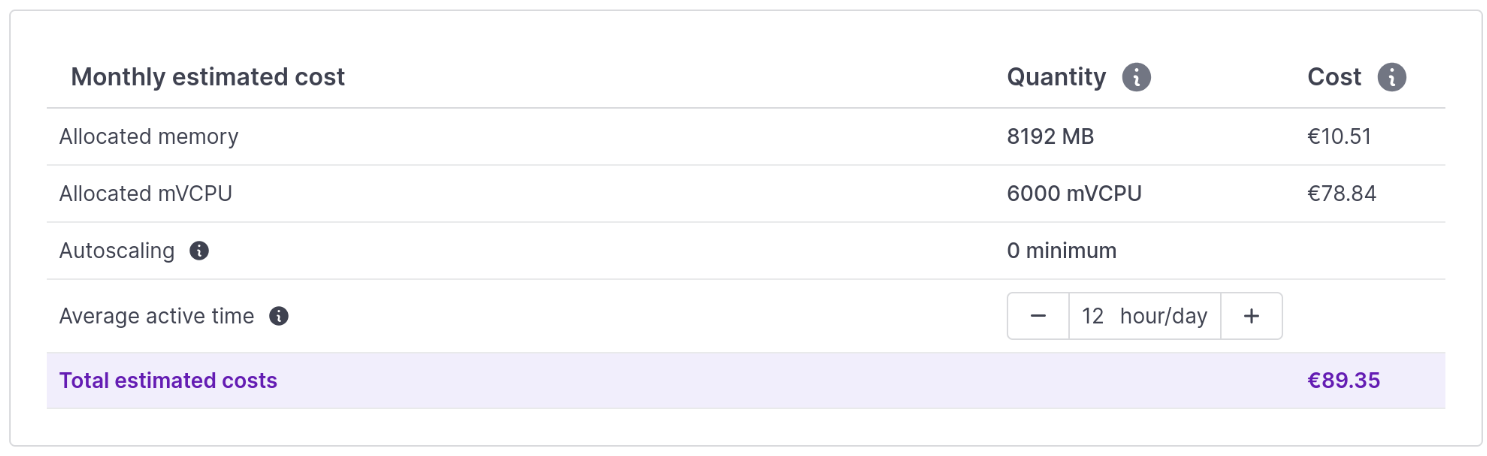The height and width of the screenshot is (456, 1487).
Task: Open the Autoscaling info tooltip icon
Action: pos(199,251)
